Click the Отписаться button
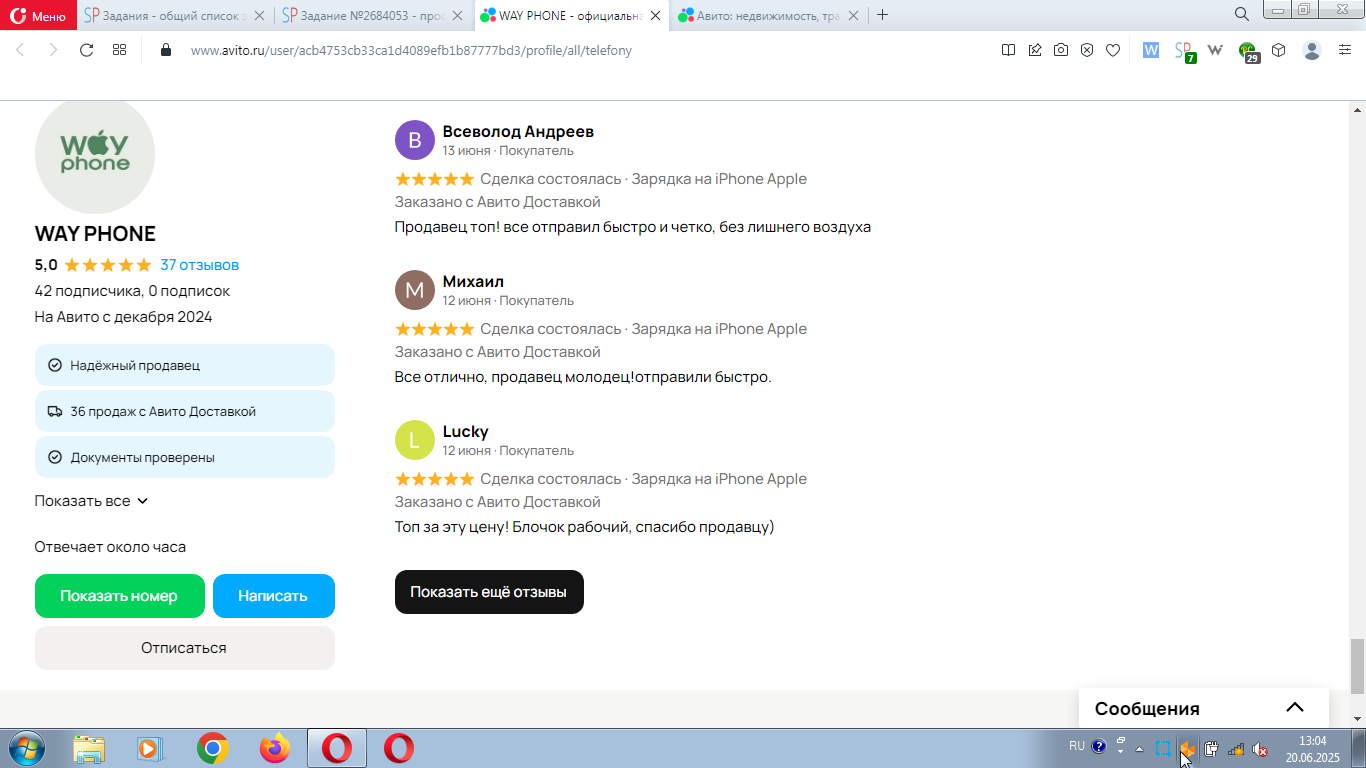Screen dimensions: 1366x768 click(x=185, y=648)
